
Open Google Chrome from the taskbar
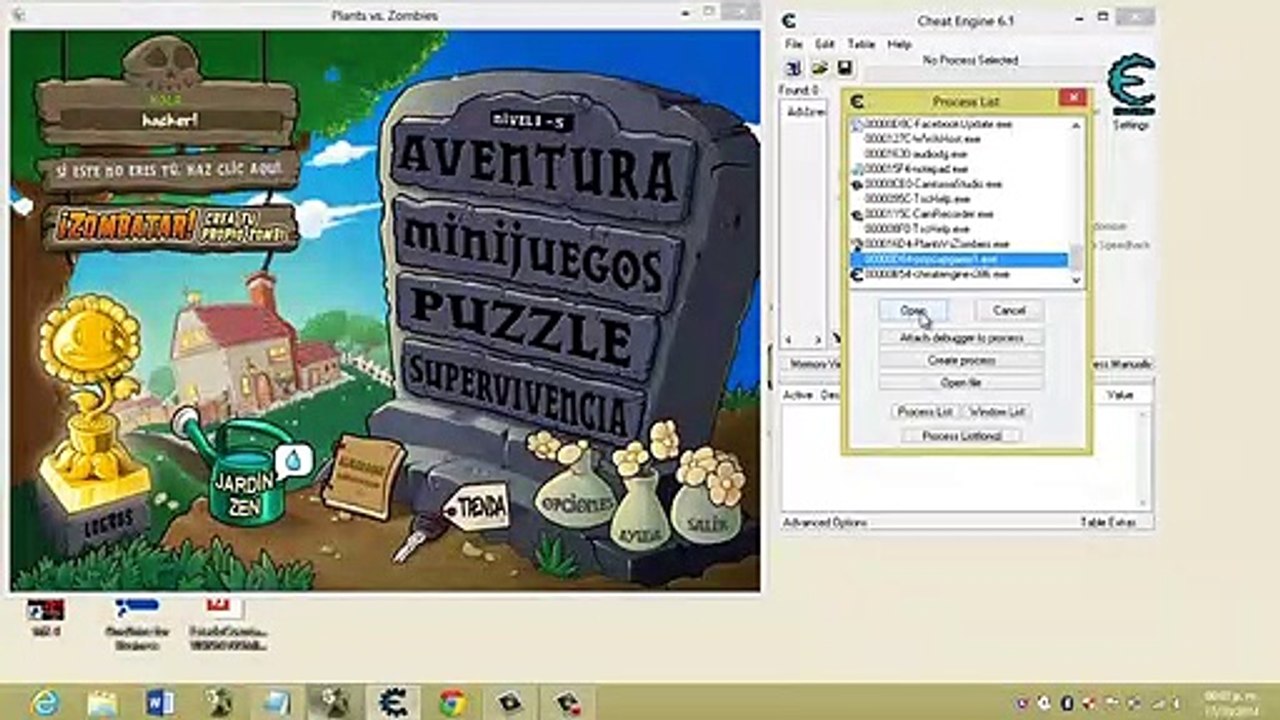[450, 702]
